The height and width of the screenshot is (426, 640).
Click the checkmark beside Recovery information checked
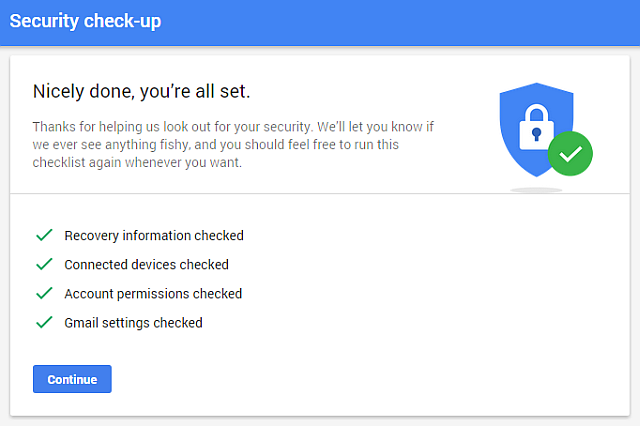pyautogui.click(x=44, y=236)
